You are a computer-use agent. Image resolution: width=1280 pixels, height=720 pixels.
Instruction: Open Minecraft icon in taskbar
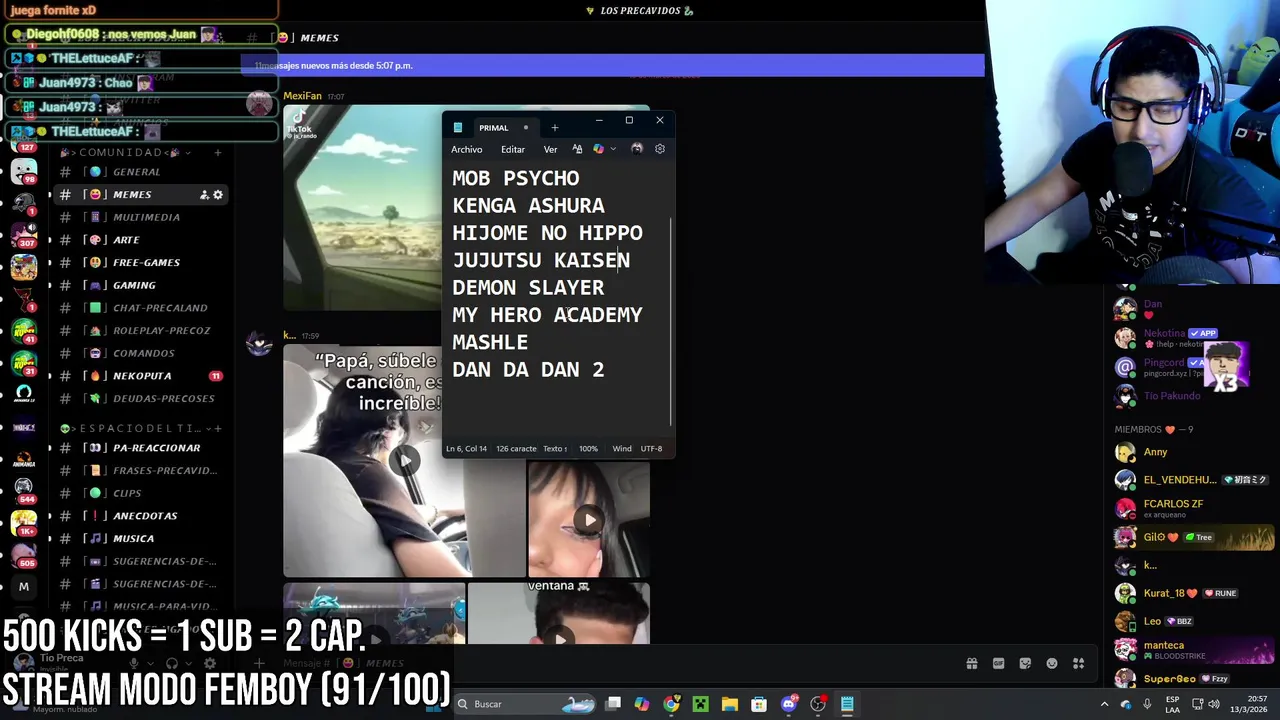coord(701,704)
